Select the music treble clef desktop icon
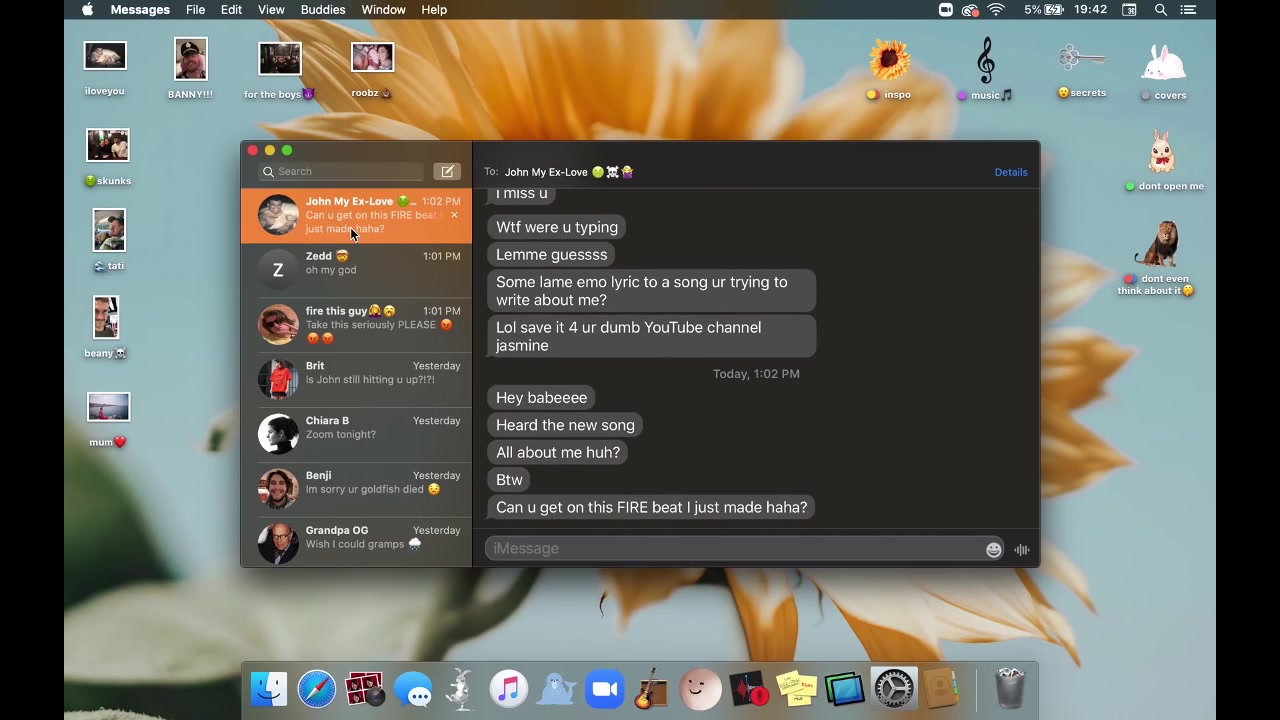 (x=986, y=70)
